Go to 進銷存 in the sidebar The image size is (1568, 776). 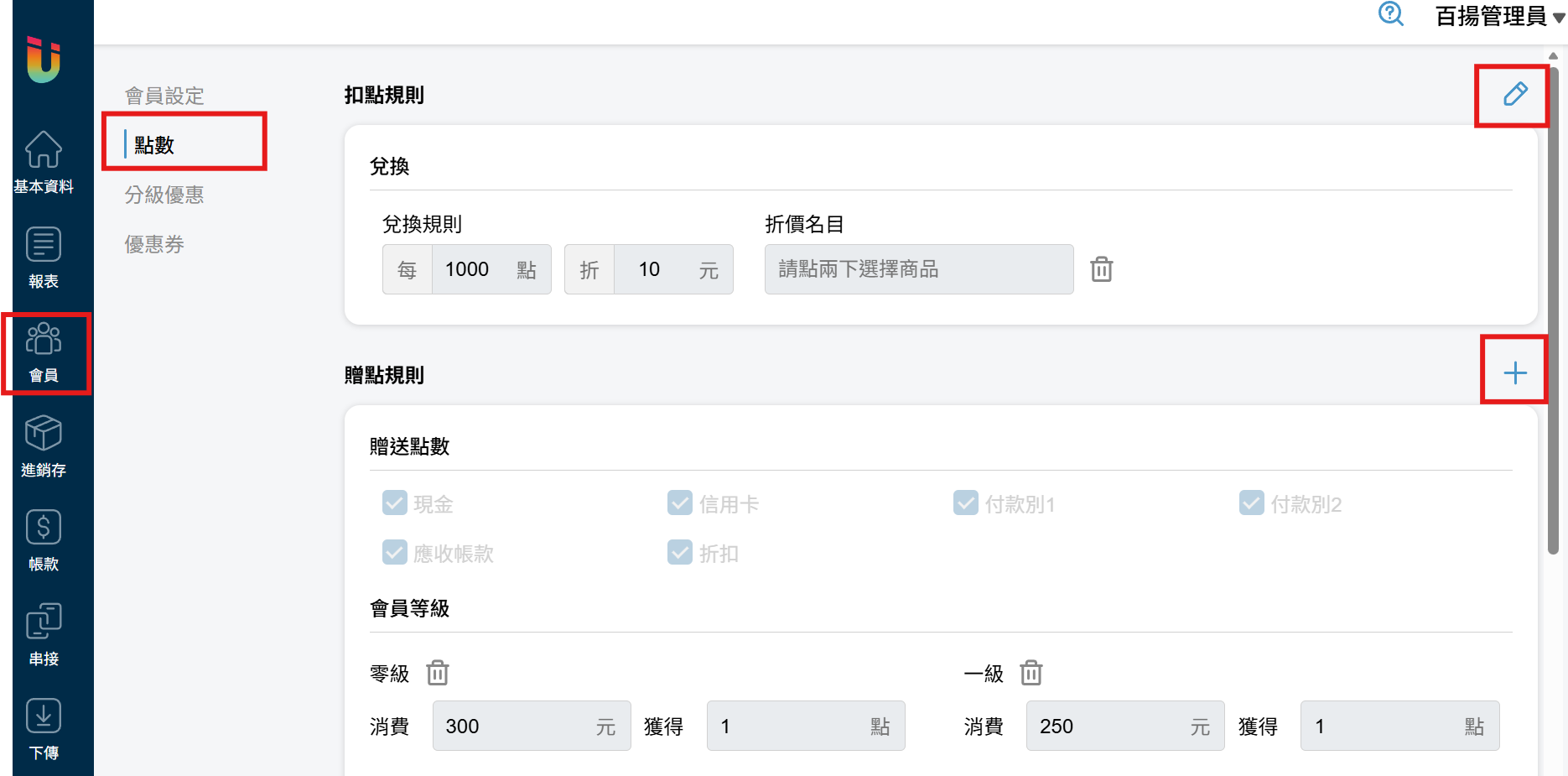coord(44,446)
